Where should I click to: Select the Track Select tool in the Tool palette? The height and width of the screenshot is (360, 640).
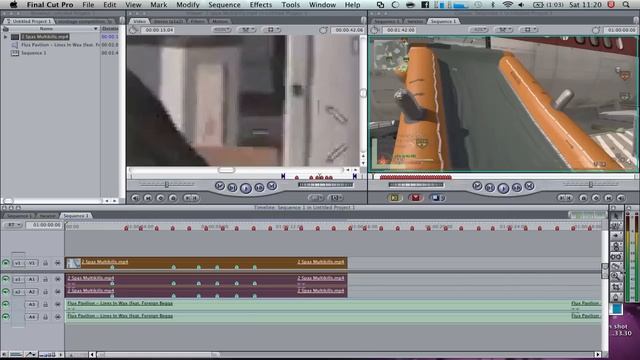coord(616,236)
